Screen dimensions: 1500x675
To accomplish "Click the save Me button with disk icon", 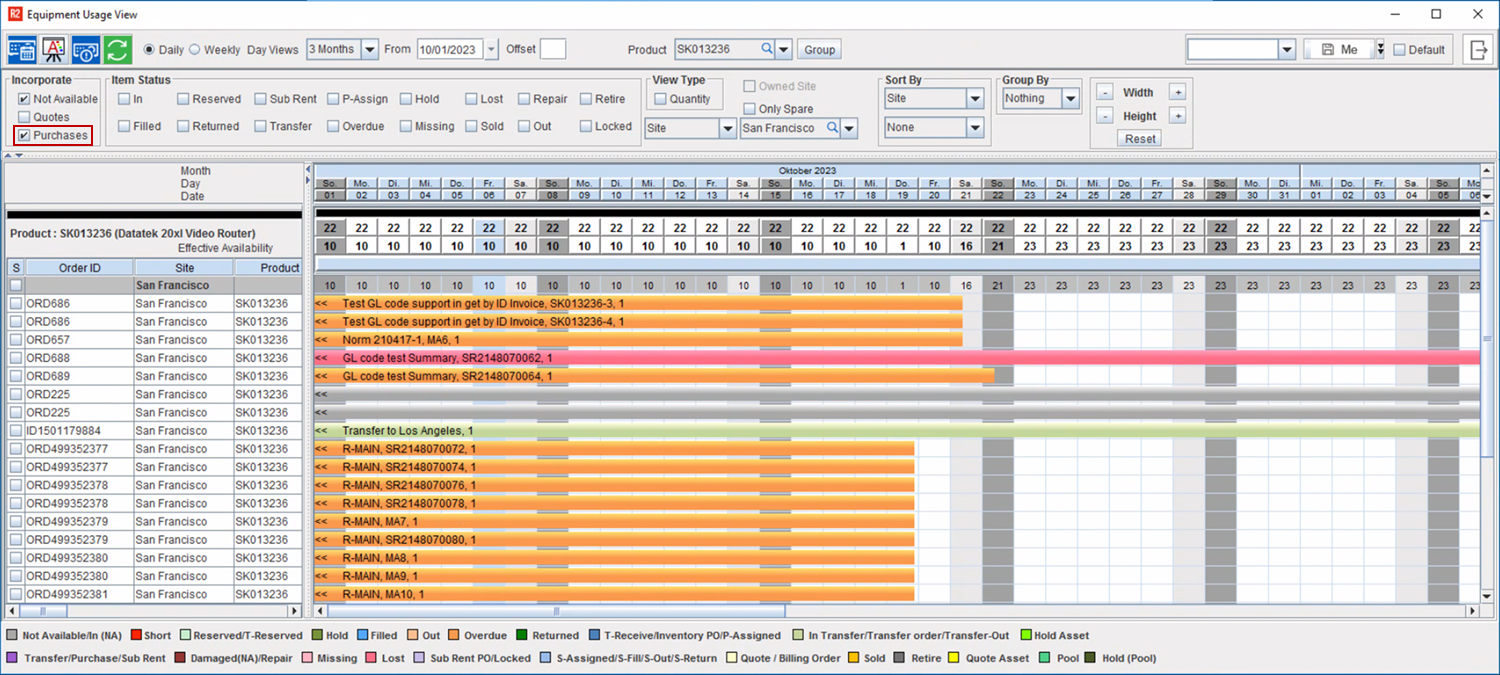I will [1338, 50].
